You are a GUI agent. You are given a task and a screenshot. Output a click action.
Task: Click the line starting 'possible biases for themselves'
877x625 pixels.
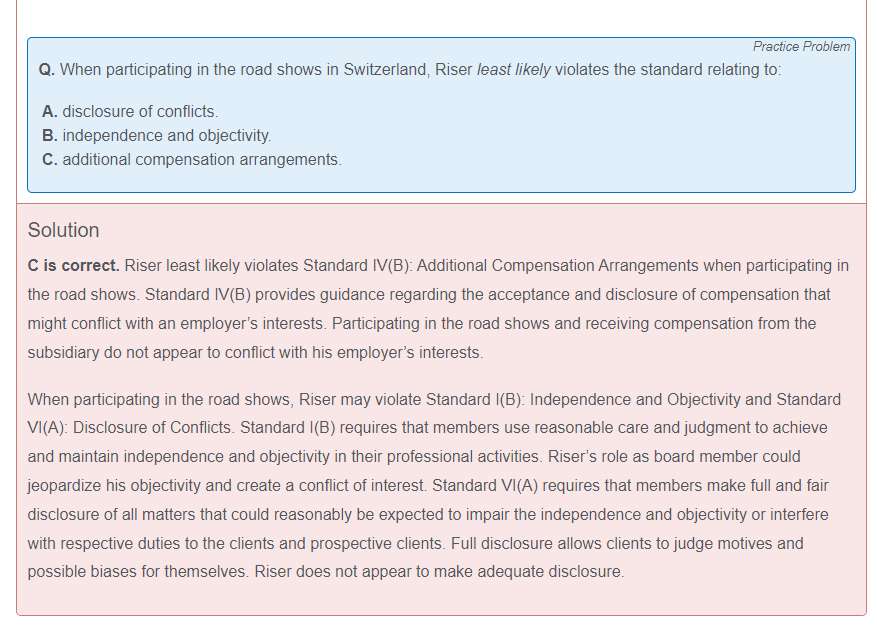coord(325,573)
